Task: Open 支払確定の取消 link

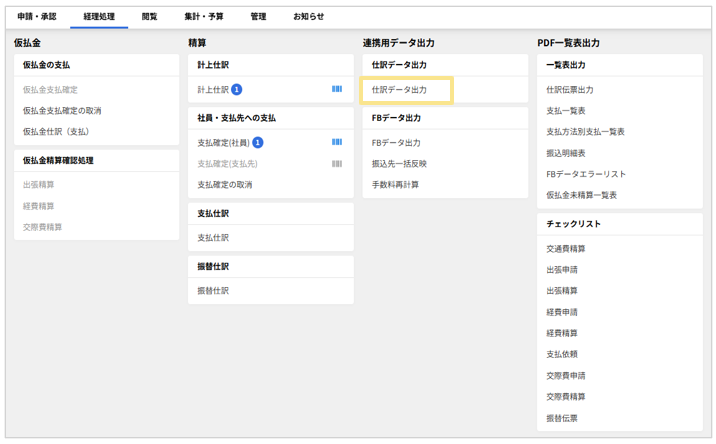Action: point(225,185)
